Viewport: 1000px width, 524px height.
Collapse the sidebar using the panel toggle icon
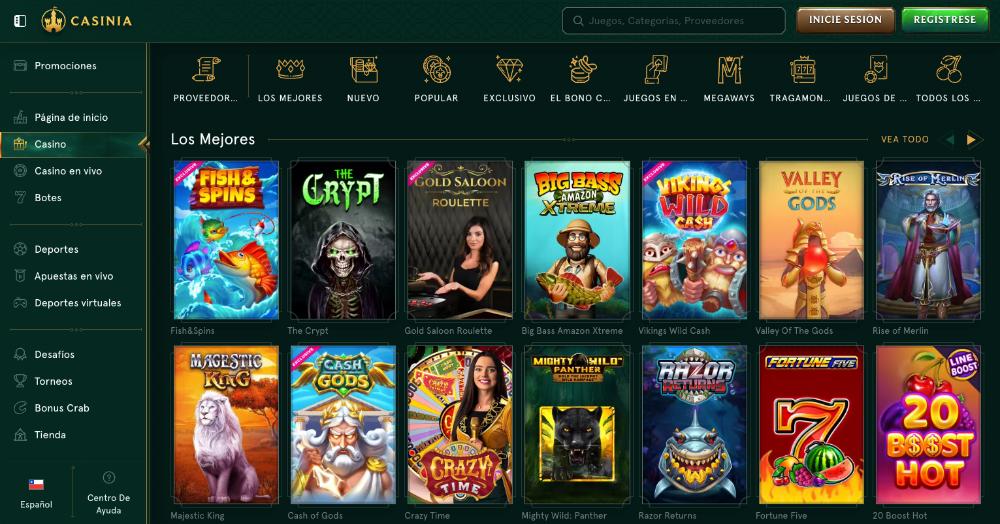(x=20, y=21)
